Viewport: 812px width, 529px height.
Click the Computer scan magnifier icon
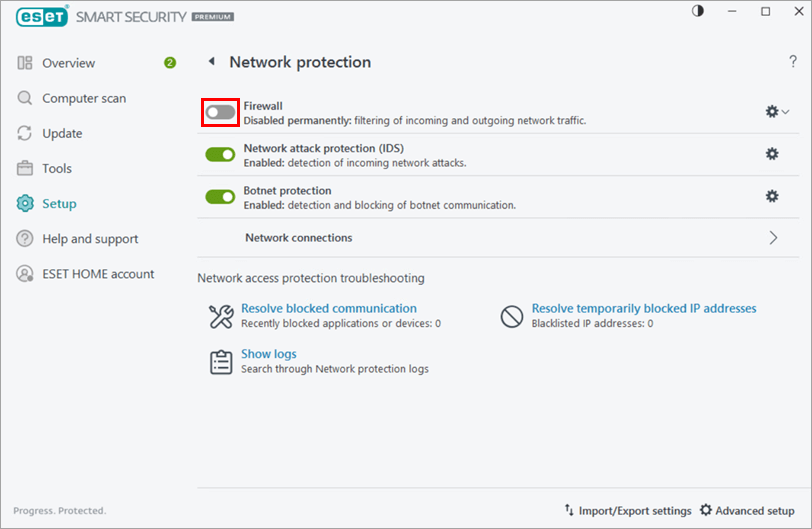click(x=24, y=98)
